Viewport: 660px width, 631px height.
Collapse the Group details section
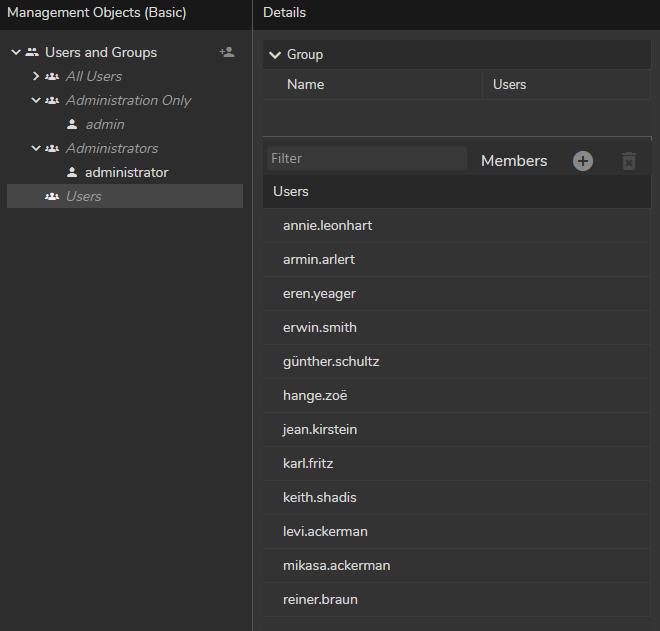coord(275,55)
